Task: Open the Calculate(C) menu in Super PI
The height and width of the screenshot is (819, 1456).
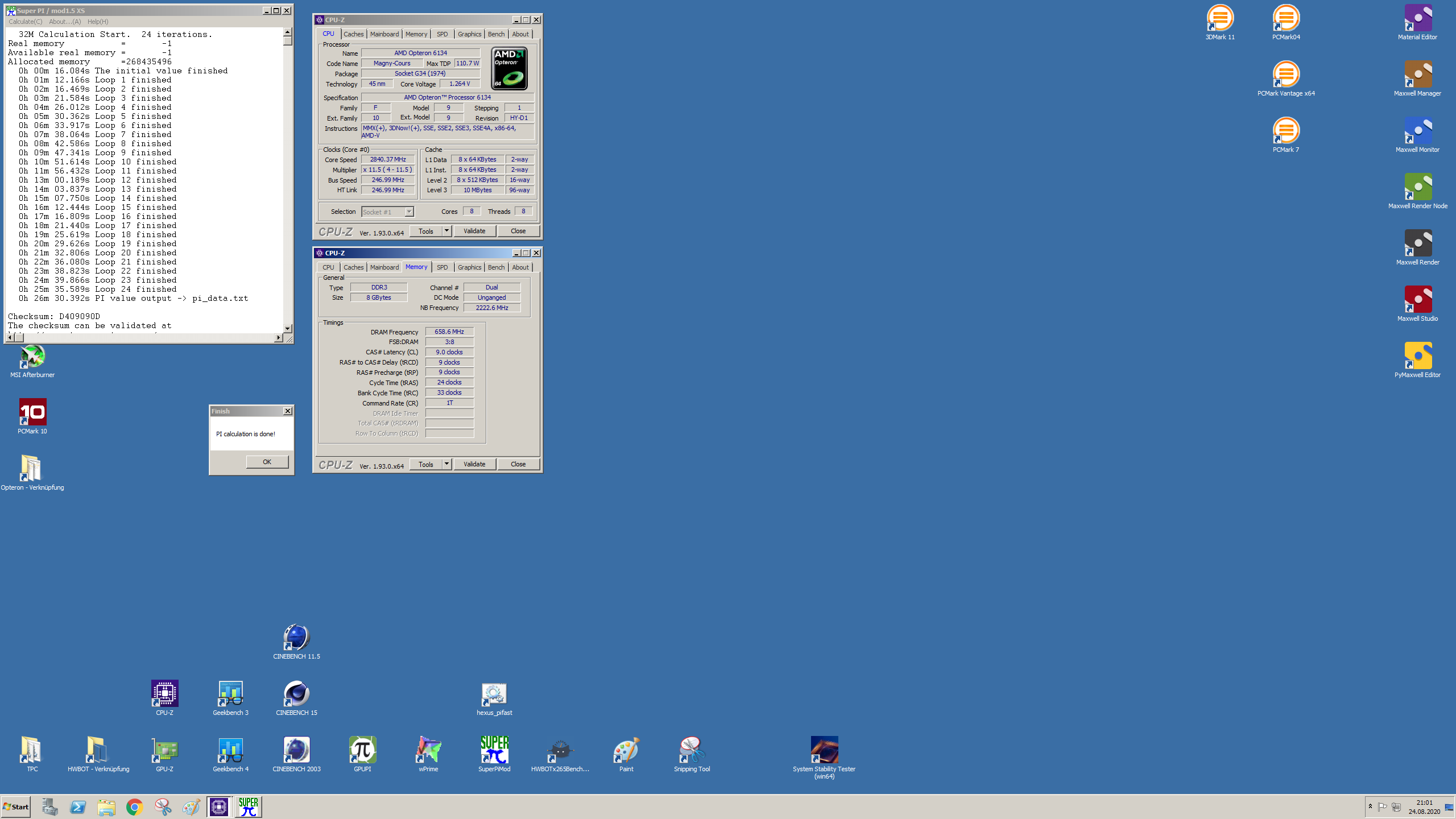Action: tap(26, 22)
